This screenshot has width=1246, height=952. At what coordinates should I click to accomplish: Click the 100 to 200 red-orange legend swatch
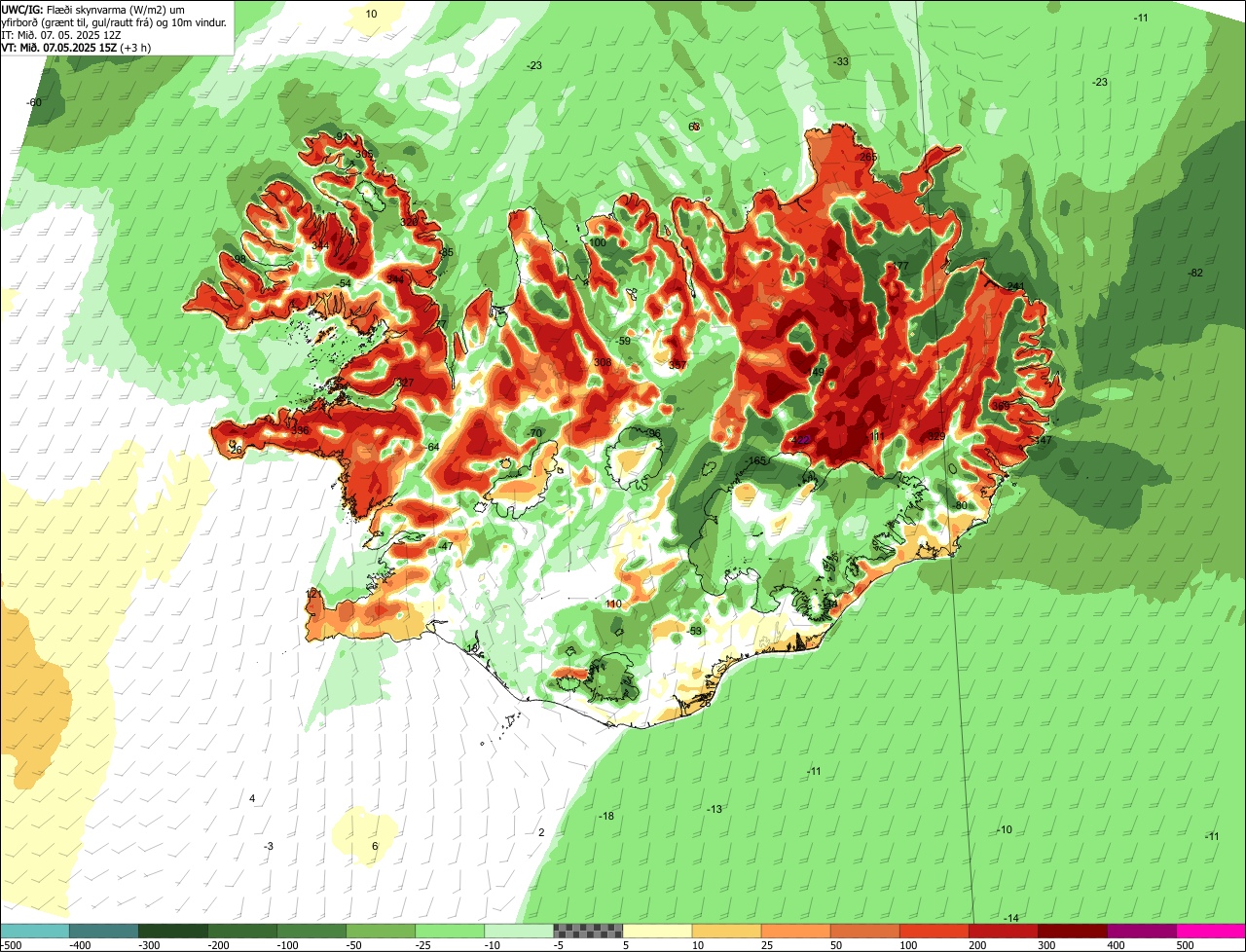coord(934,930)
